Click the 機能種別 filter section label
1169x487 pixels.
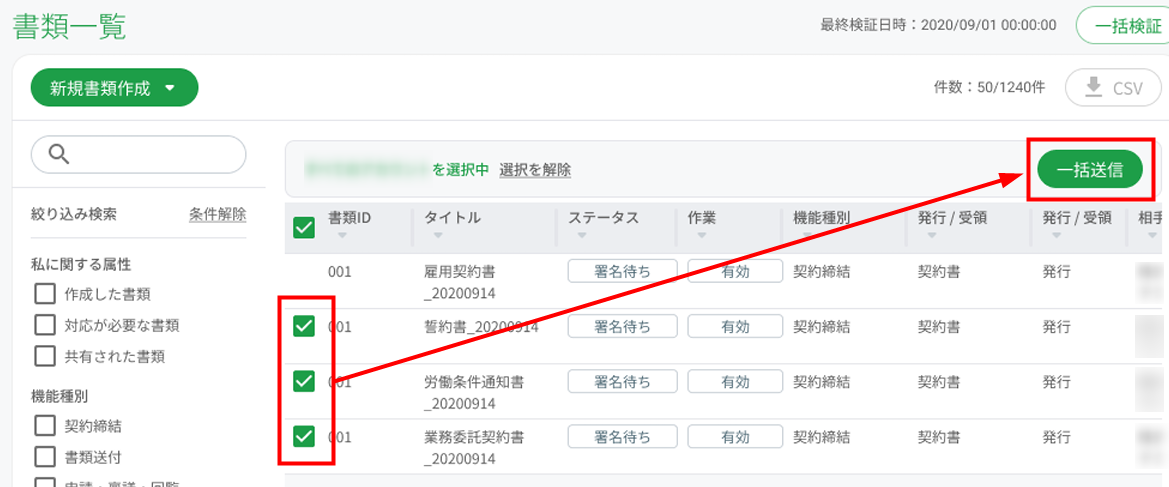tap(60, 395)
